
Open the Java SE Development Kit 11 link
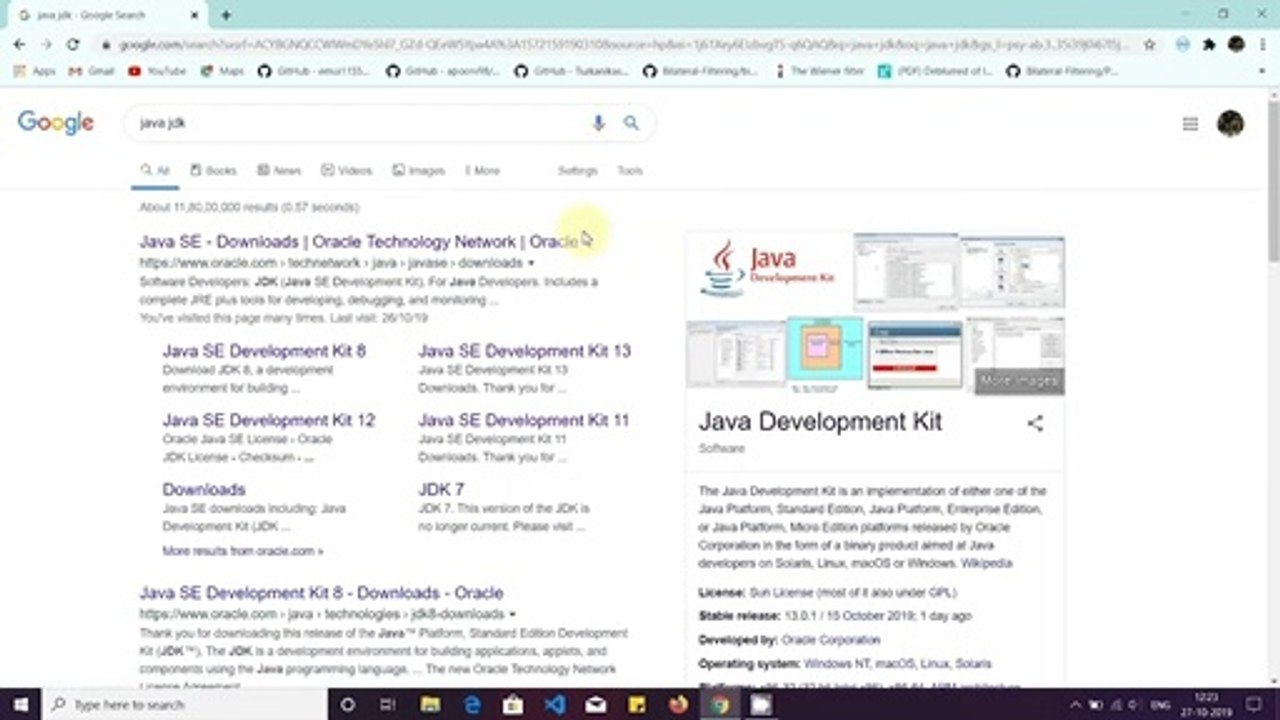coord(524,420)
